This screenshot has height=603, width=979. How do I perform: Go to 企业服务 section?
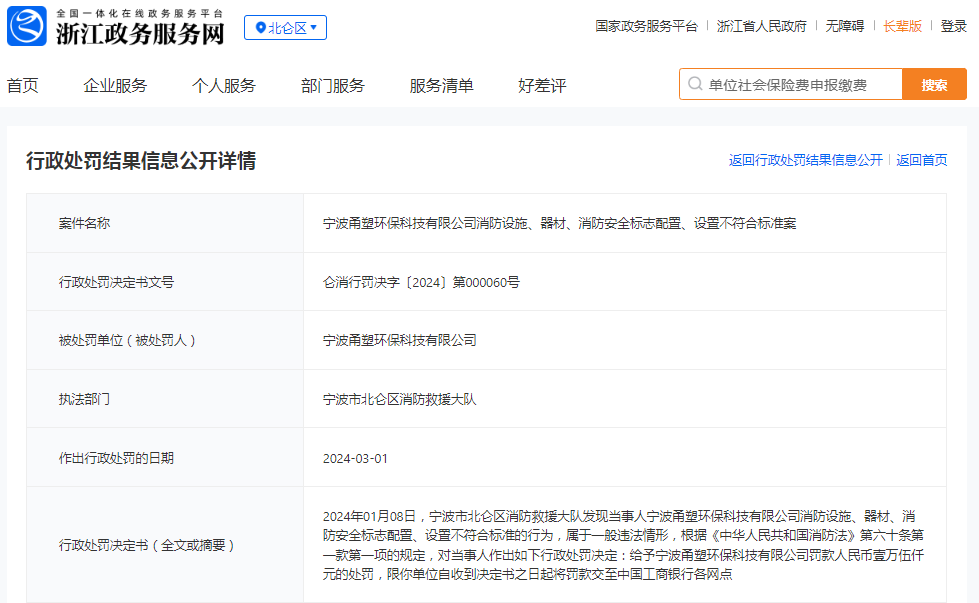pos(115,86)
